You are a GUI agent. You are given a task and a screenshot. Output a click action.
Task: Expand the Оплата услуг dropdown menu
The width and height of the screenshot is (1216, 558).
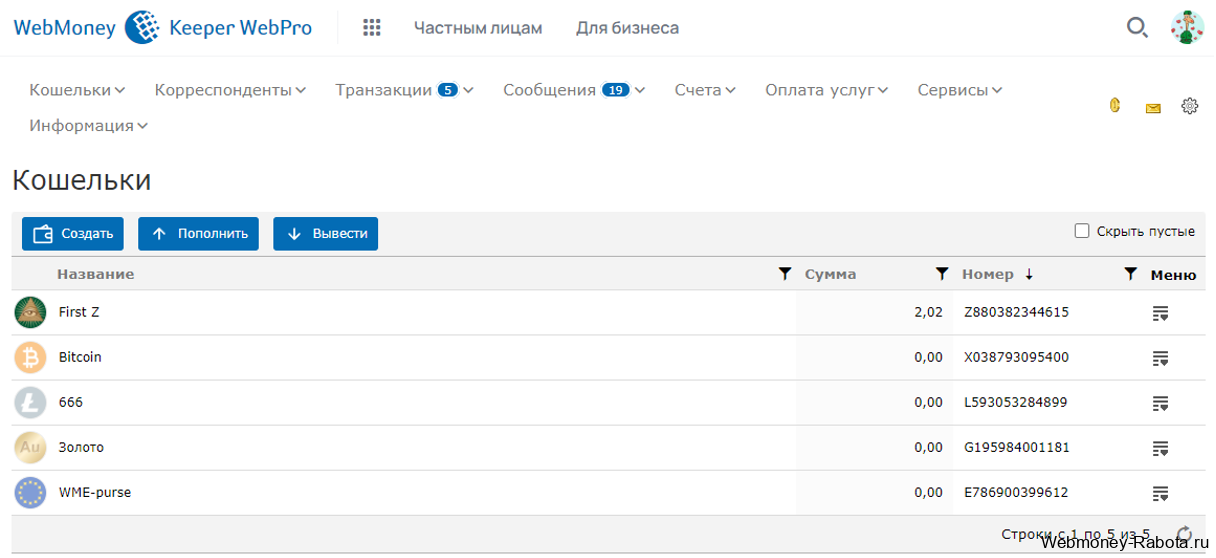(827, 90)
